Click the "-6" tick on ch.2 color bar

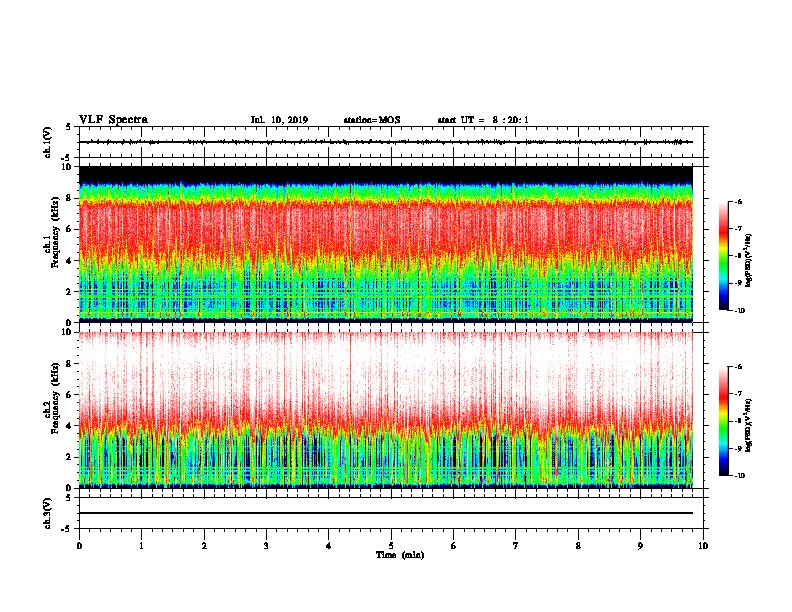[x=739, y=367]
